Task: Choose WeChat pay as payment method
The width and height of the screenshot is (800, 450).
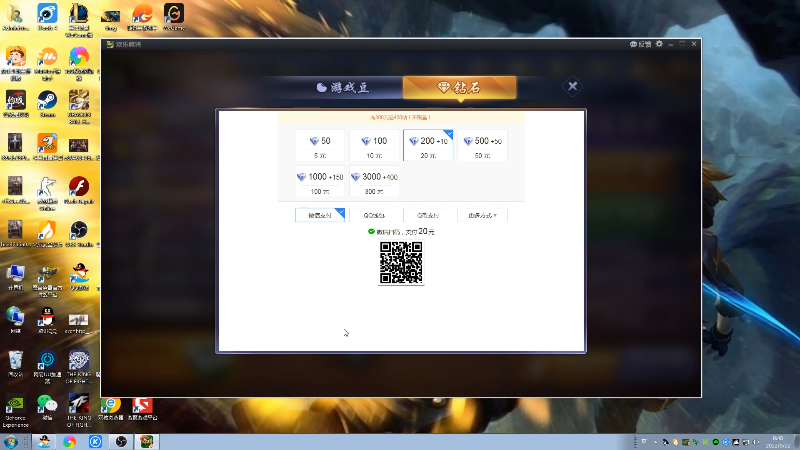Action: coord(320,215)
